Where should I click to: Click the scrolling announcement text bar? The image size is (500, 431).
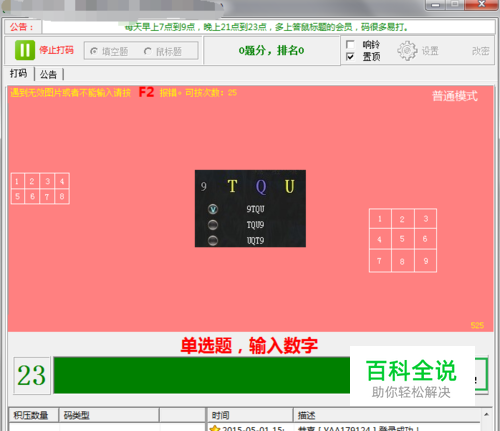tap(268, 27)
